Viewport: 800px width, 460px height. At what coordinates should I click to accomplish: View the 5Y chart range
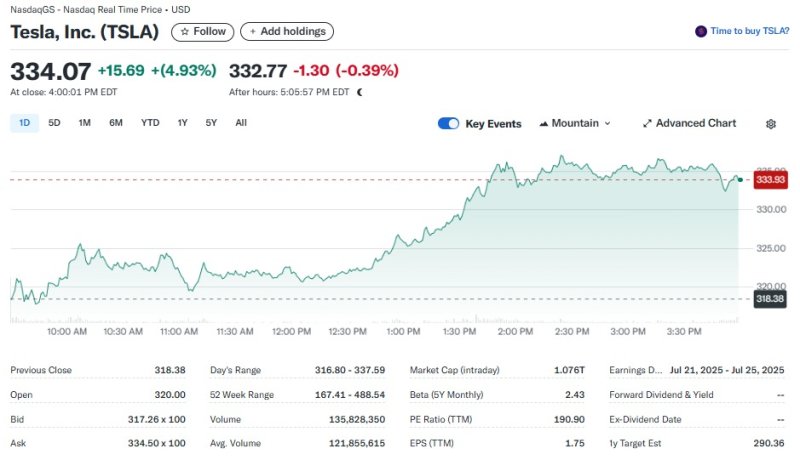[211, 123]
